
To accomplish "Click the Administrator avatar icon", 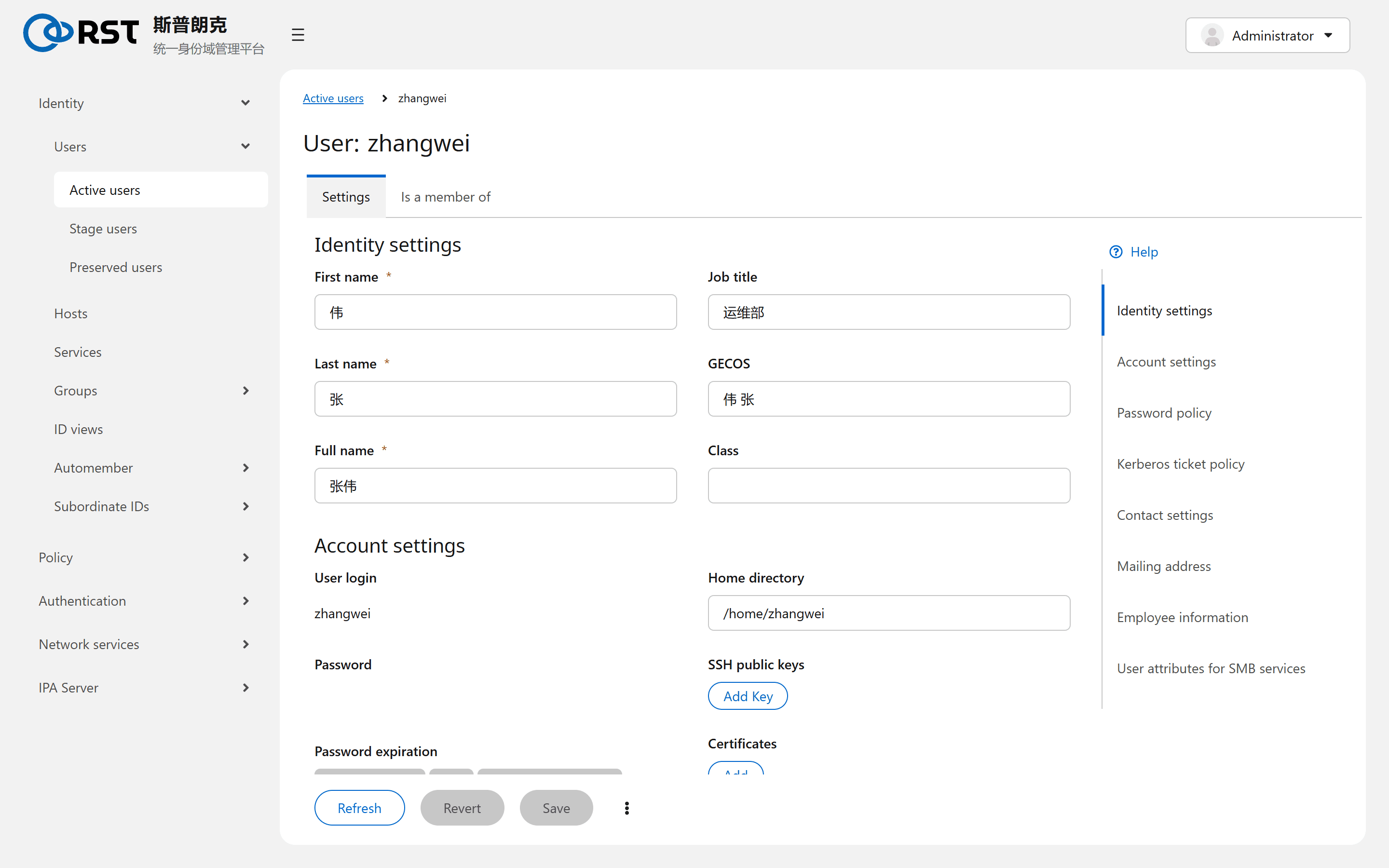I will click(1212, 36).
